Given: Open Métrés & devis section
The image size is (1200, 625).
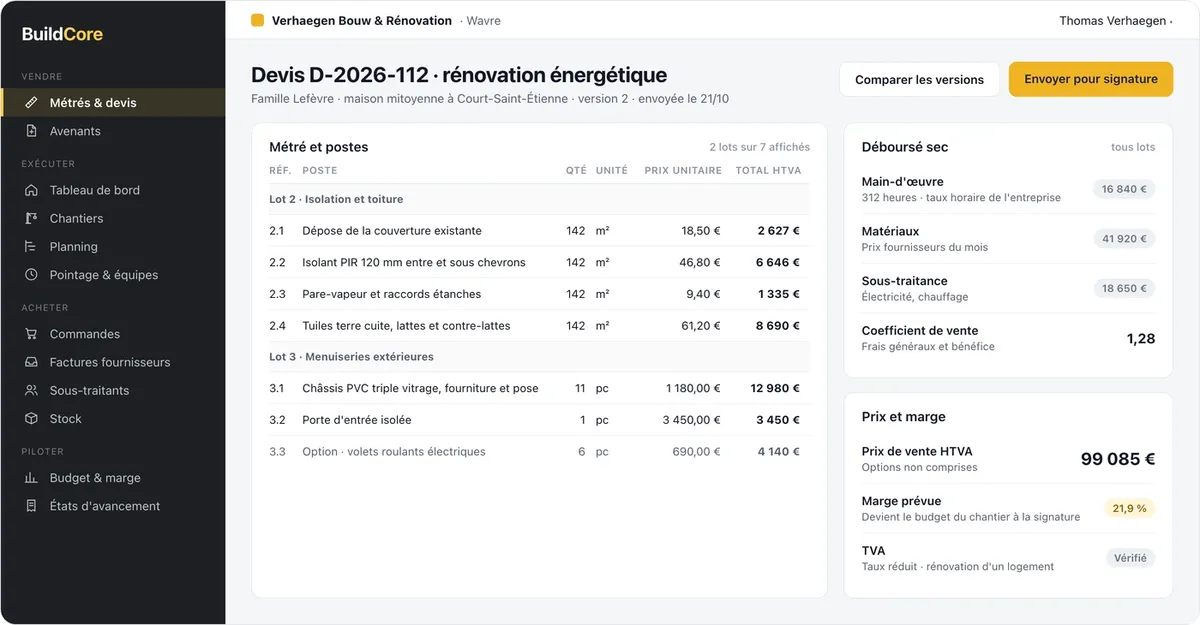Looking at the screenshot, I should click(113, 102).
